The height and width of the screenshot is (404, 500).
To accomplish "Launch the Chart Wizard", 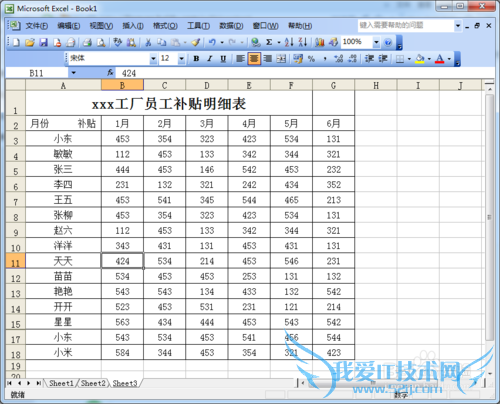I will tap(320, 42).
